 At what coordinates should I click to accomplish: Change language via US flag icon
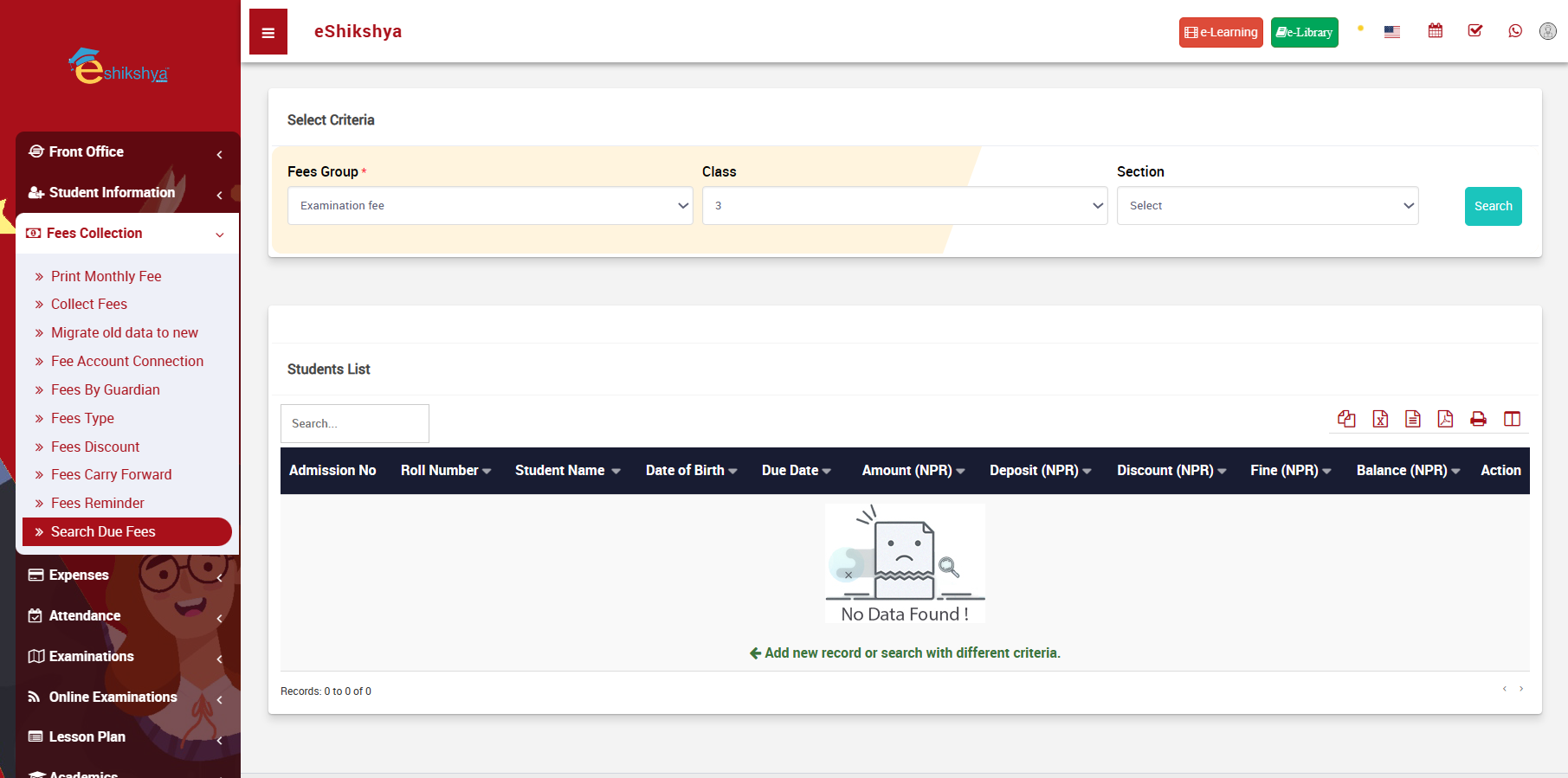pyautogui.click(x=1392, y=32)
